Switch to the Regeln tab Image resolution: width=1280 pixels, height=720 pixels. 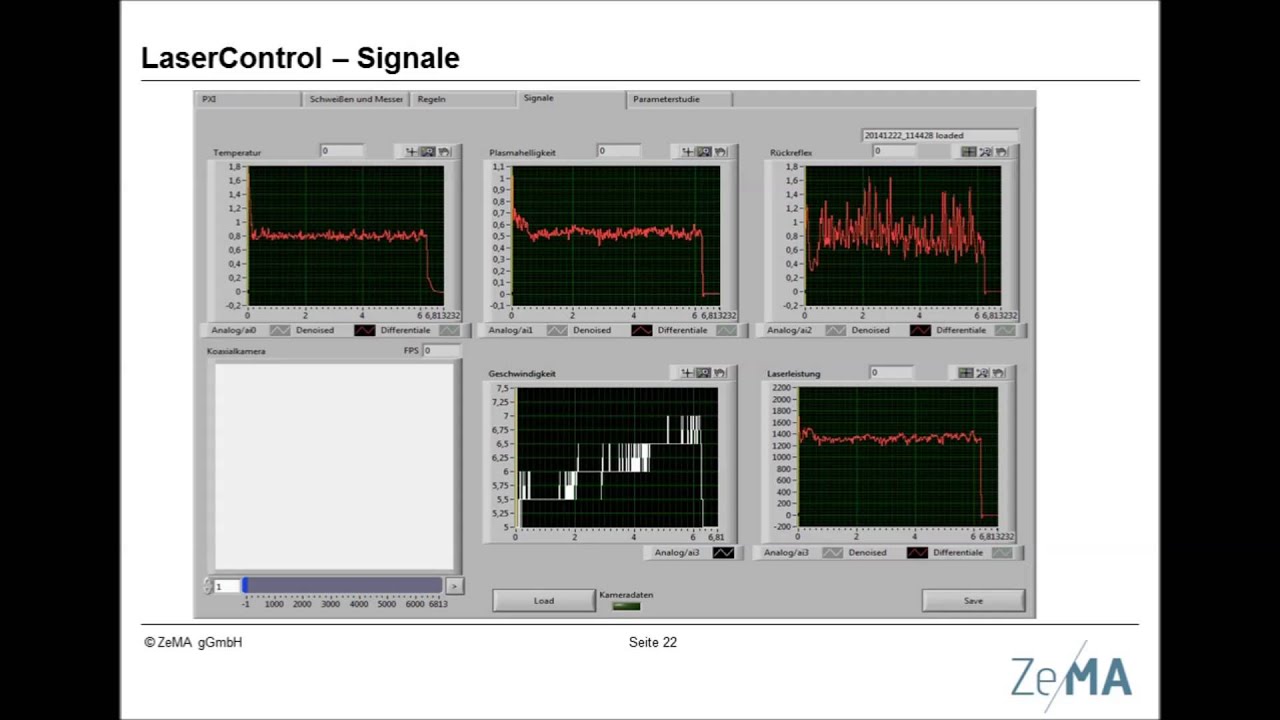tap(464, 99)
